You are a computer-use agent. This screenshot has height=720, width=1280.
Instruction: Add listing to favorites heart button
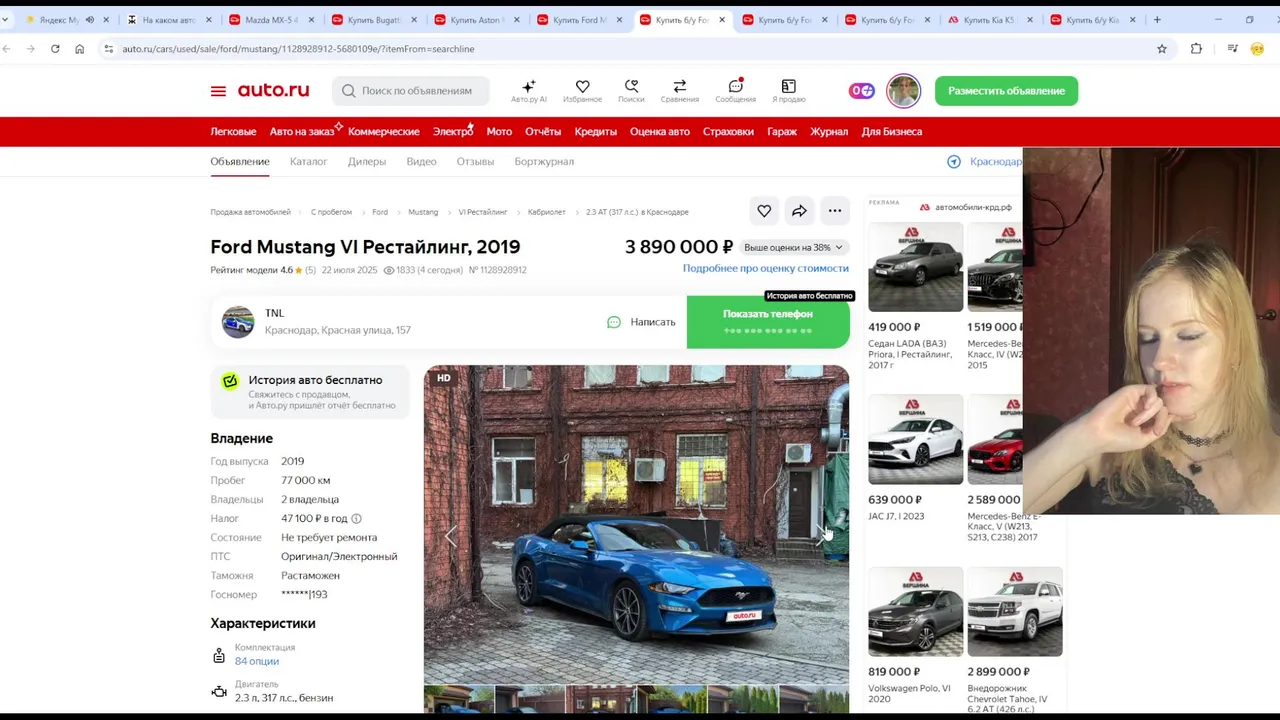coord(764,211)
